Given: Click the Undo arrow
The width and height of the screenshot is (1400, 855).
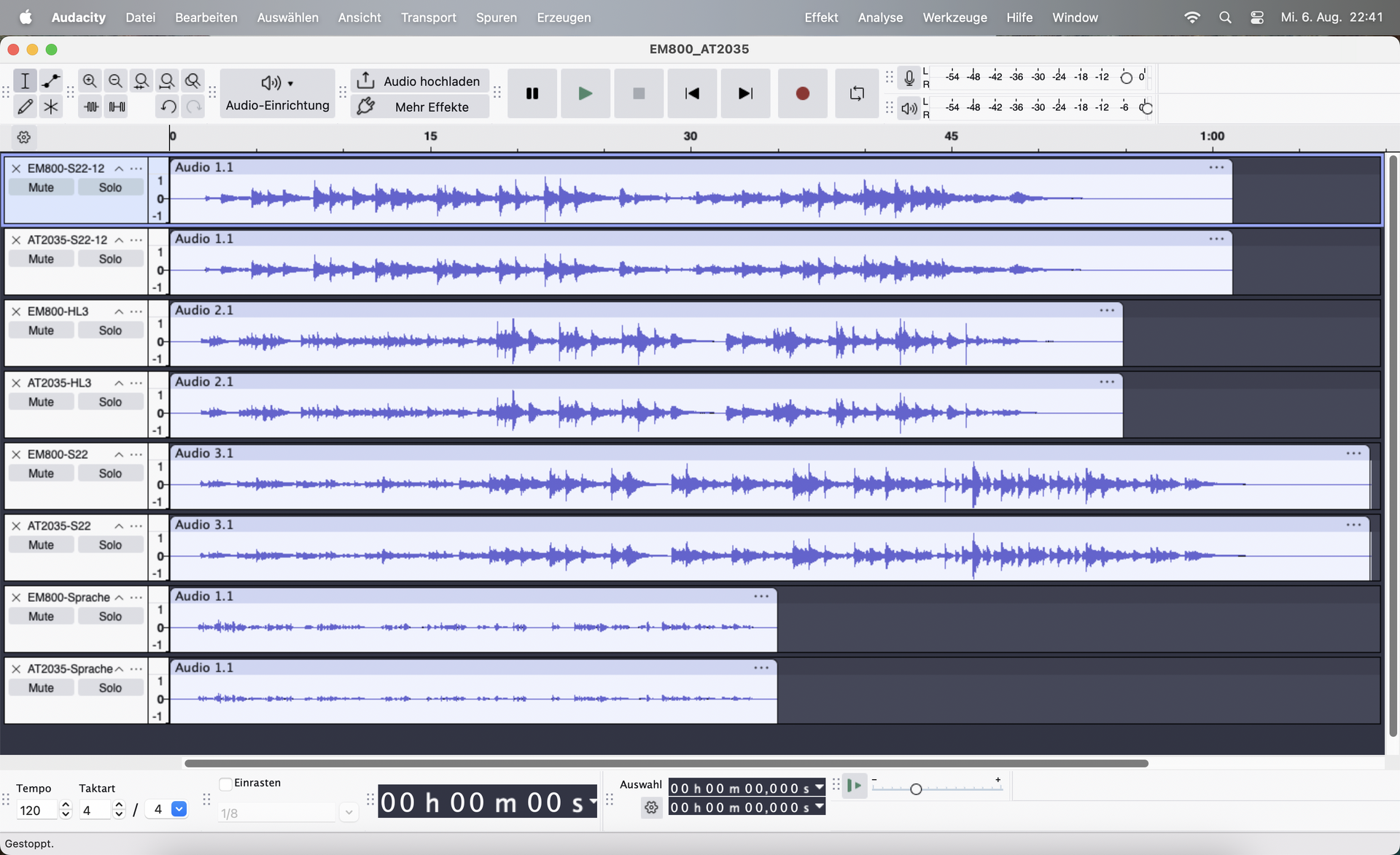Looking at the screenshot, I should [168, 107].
